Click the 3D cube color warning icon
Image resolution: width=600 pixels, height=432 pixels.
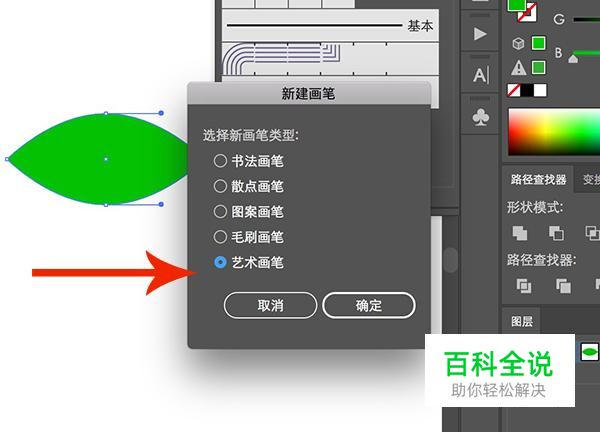point(518,43)
